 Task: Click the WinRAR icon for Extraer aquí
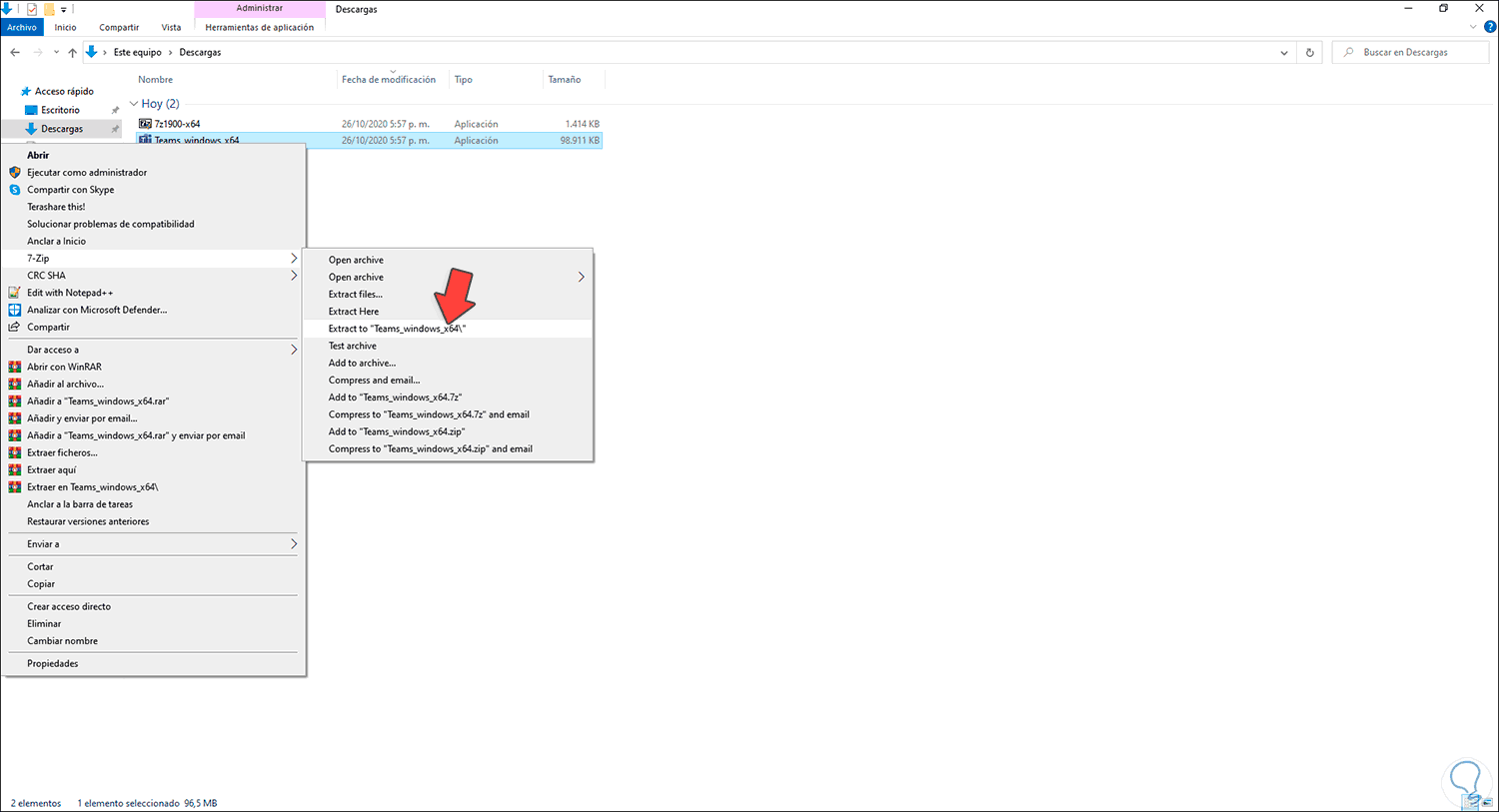[15, 469]
